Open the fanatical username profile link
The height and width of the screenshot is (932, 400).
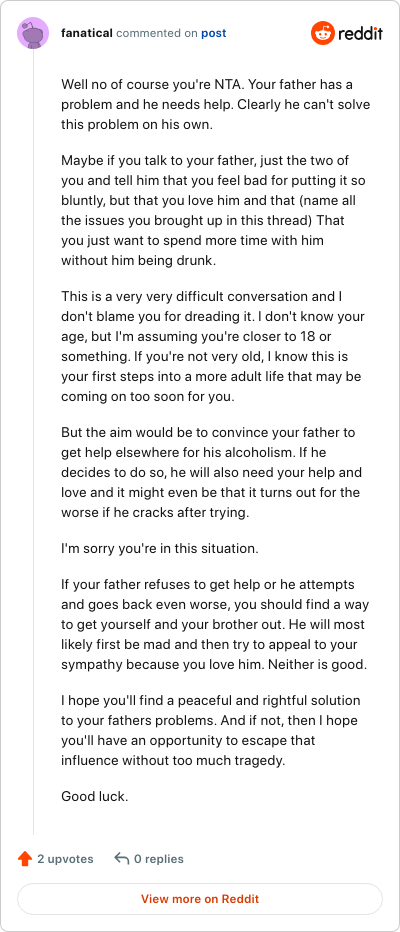(87, 33)
